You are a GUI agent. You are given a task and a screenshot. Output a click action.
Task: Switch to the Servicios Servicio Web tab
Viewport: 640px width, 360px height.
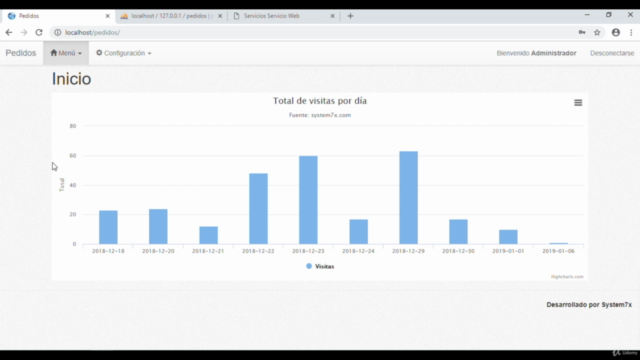click(x=284, y=16)
